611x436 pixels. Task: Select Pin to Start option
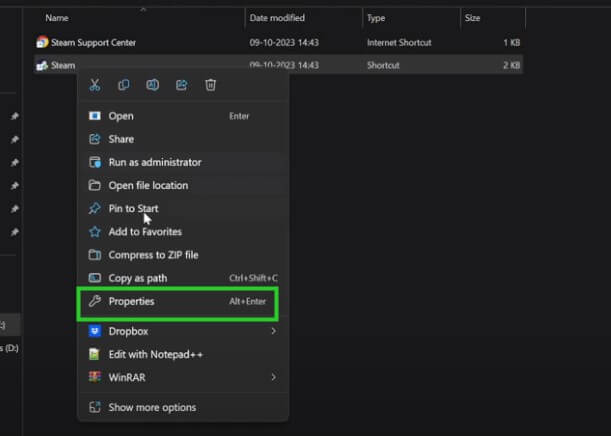(x=133, y=208)
